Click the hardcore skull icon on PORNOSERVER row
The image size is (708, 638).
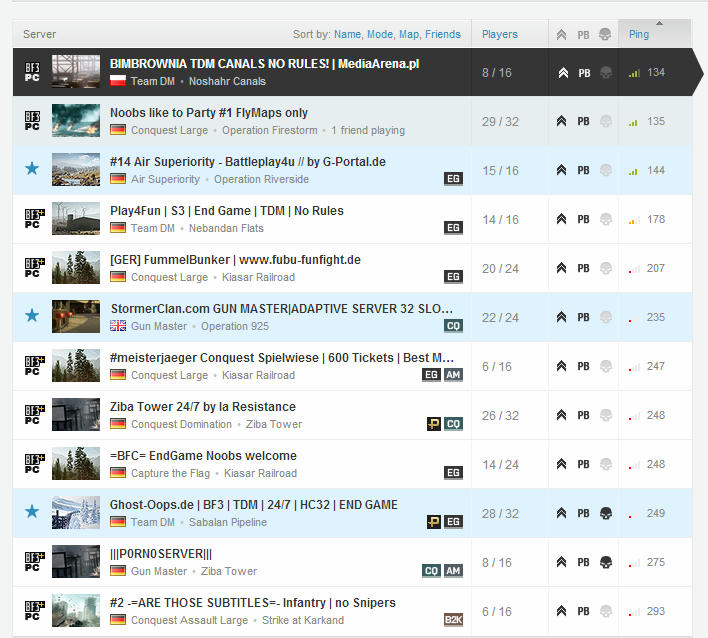tap(606, 563)
